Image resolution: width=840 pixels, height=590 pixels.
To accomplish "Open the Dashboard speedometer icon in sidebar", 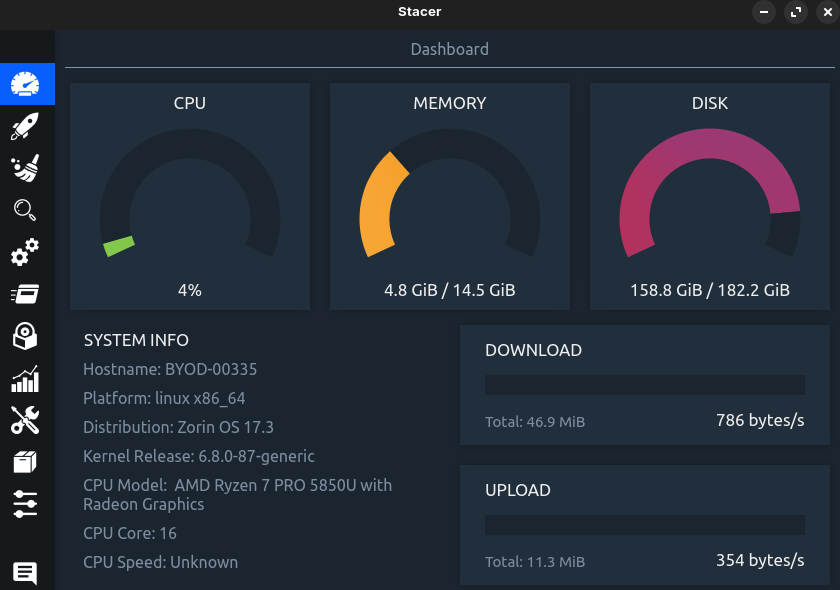I will (26, 85).
